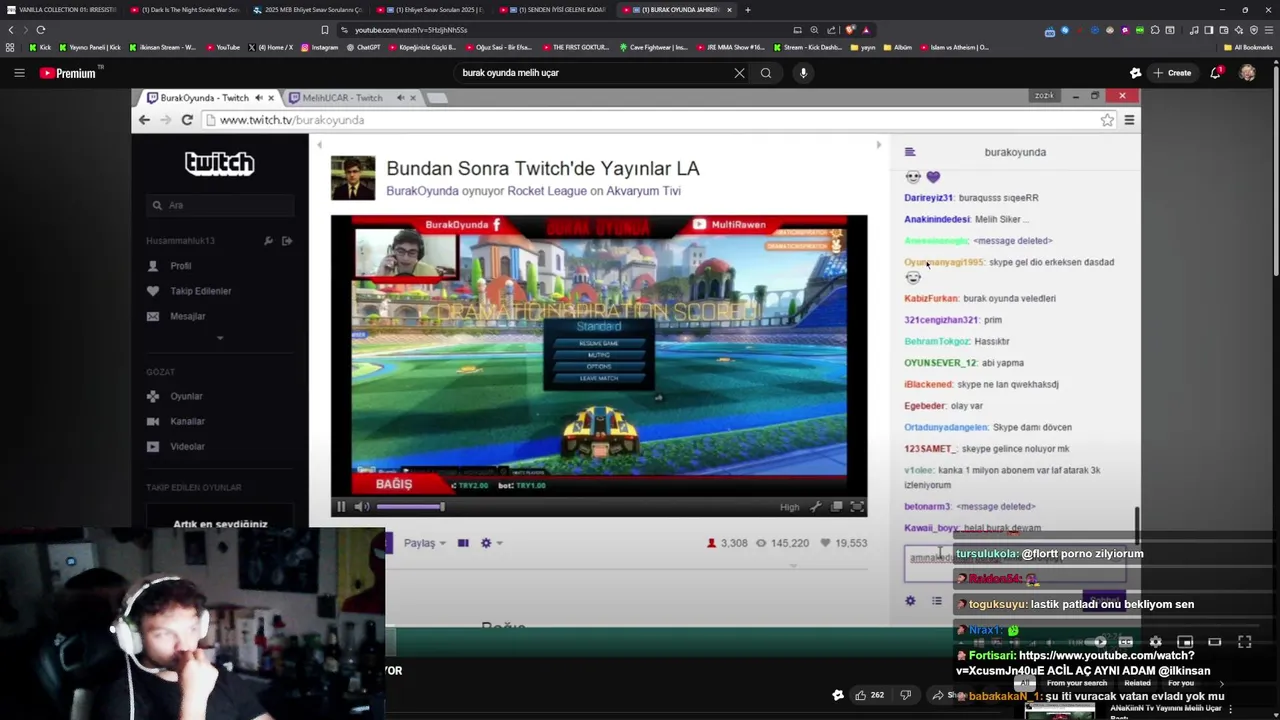Open Twitch chat settings gear
Screen dimensions: 1280x720
pos(910,601)
